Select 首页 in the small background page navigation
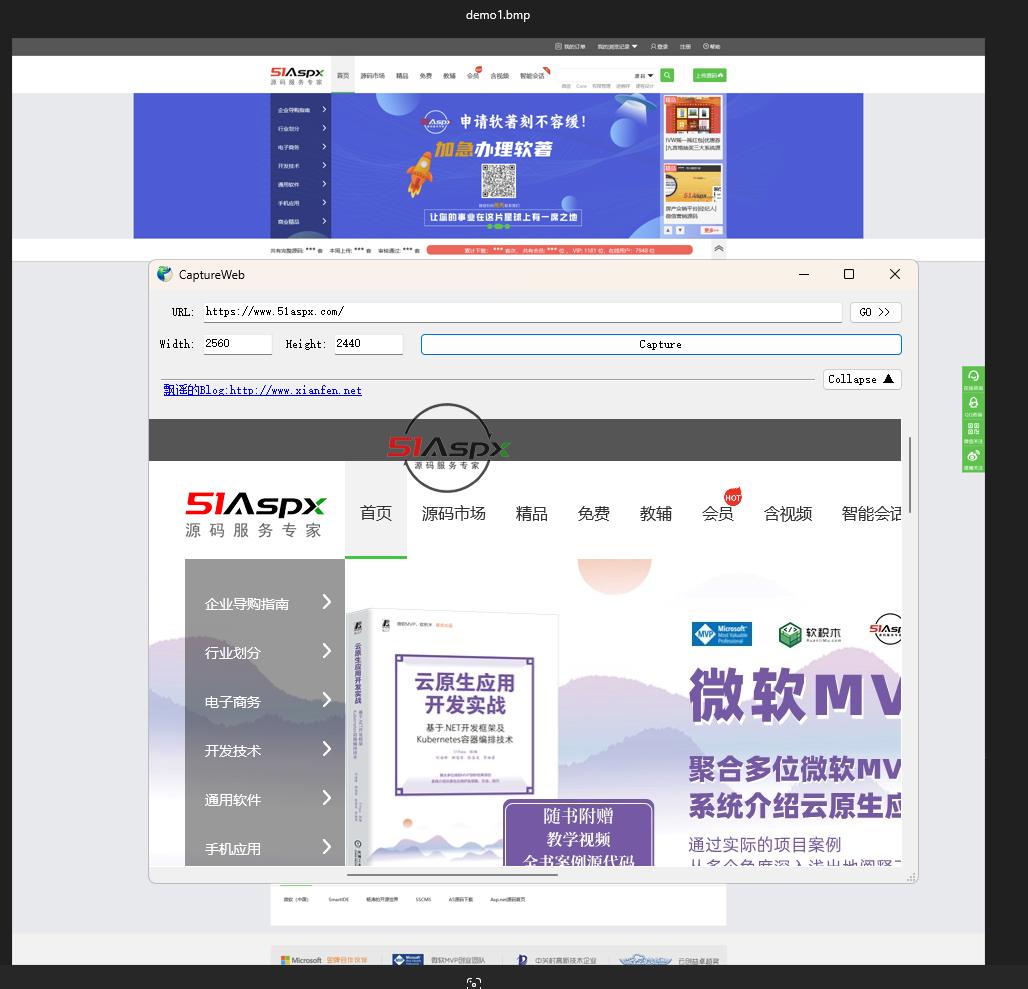The width and height of the screenshot is (1028, 989). 343,75
